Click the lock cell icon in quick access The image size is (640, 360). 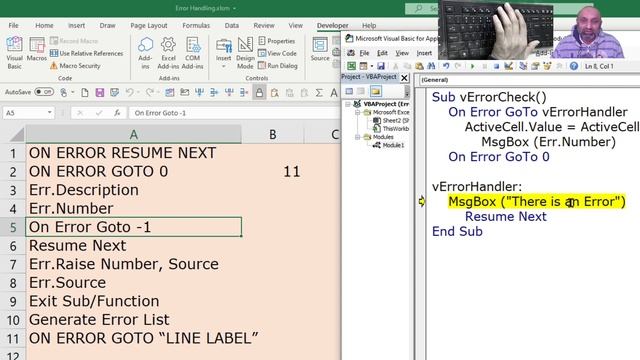pyautogui.click(x=259, y=93)
